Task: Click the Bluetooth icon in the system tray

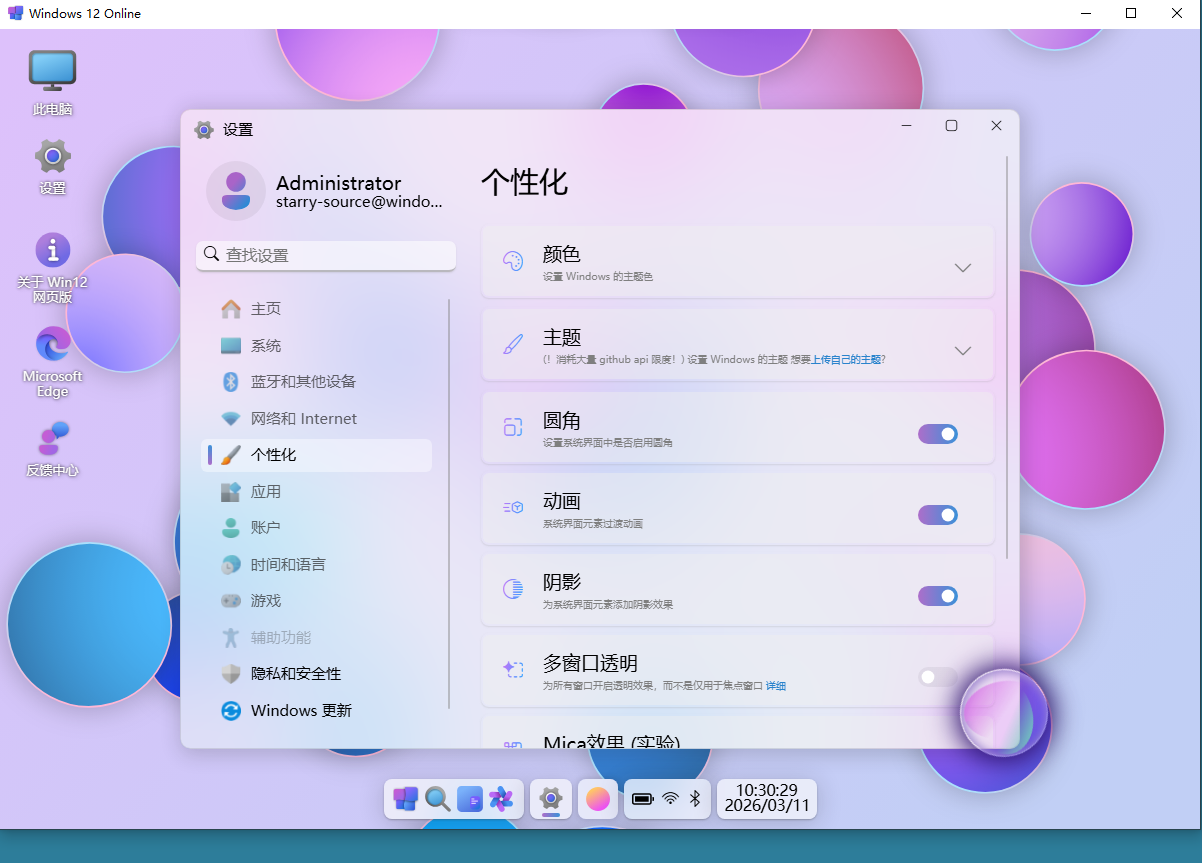Action: [x=696, y=799]
